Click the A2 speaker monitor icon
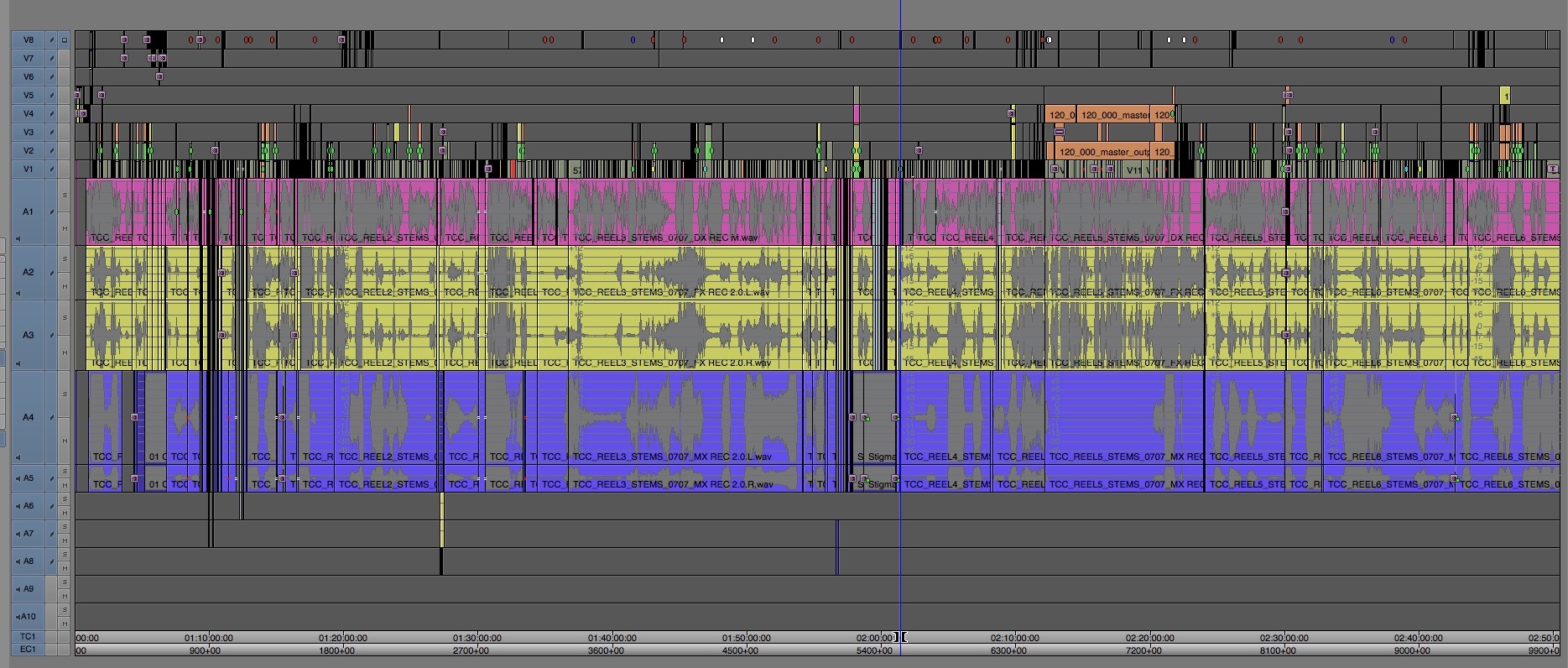The width and height of the screenshot is (1568, 668). click(x=18, y=293)
